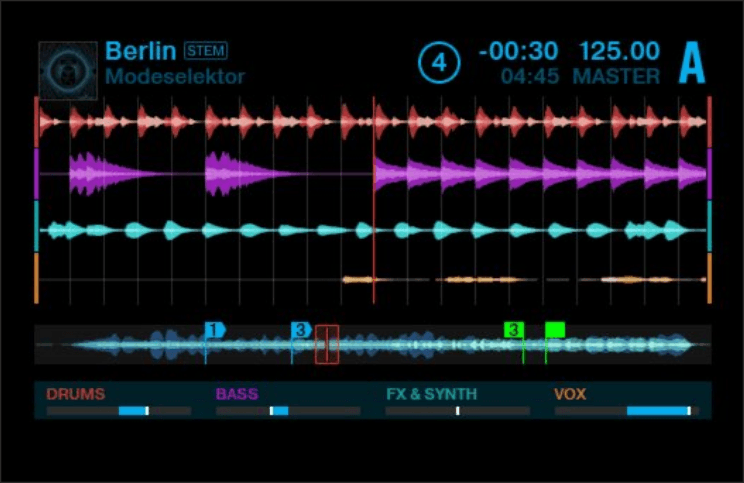Select blue cue marker 1 in the overview
The height and width of the screenshot is (483, 744).
[215, 329]
